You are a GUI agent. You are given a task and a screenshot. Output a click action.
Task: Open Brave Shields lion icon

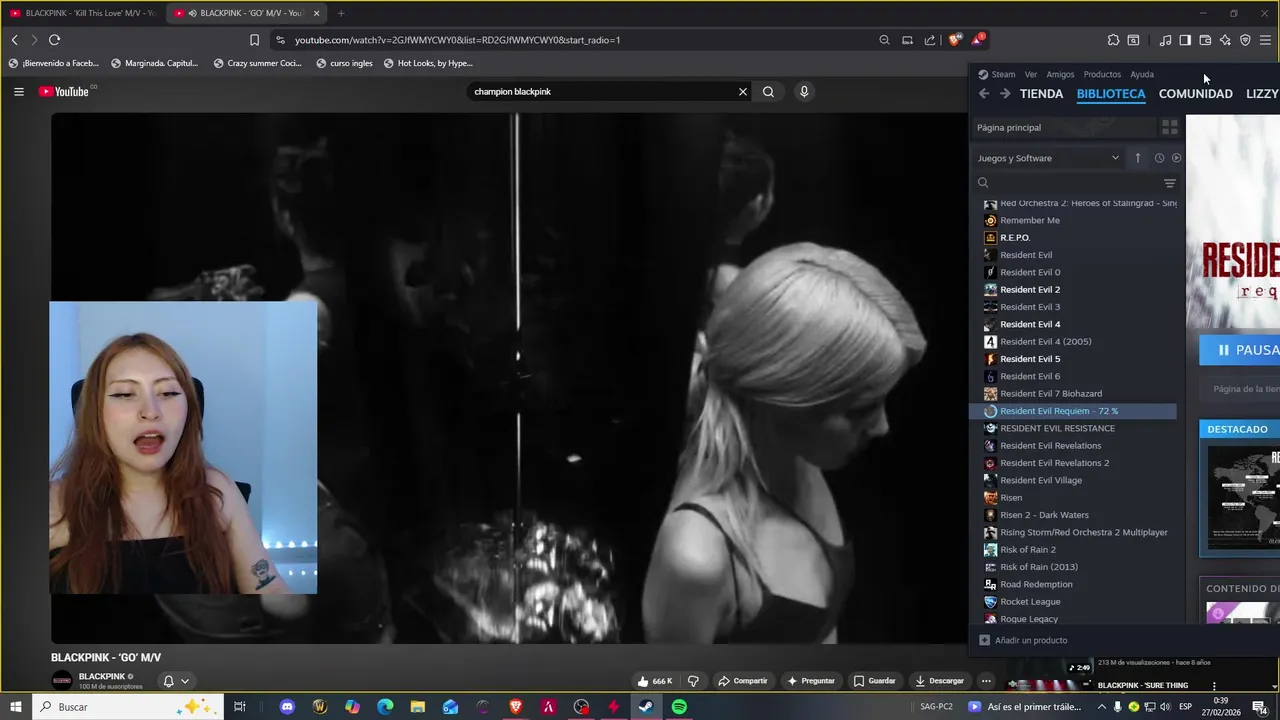(x=955, y=40)
